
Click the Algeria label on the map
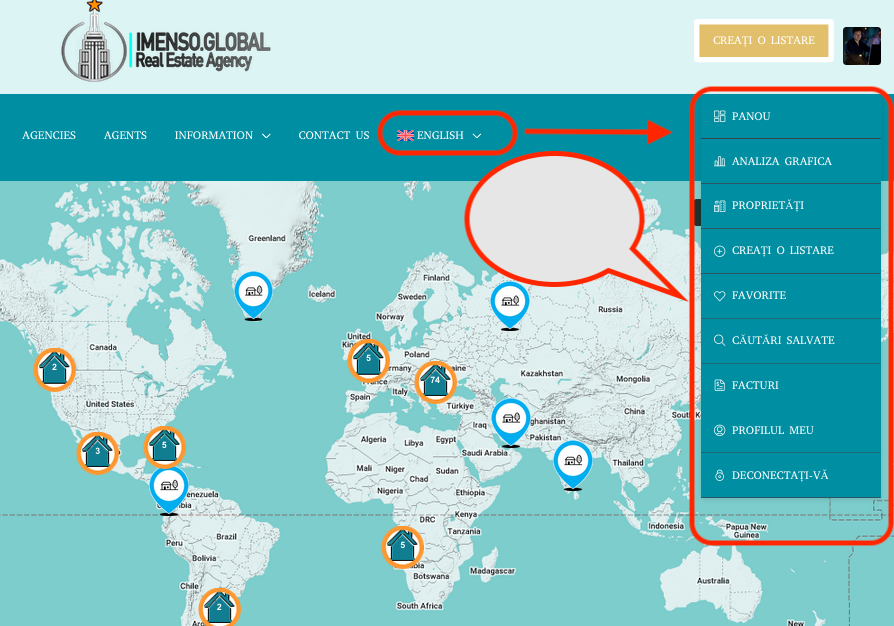click(373, 440)
